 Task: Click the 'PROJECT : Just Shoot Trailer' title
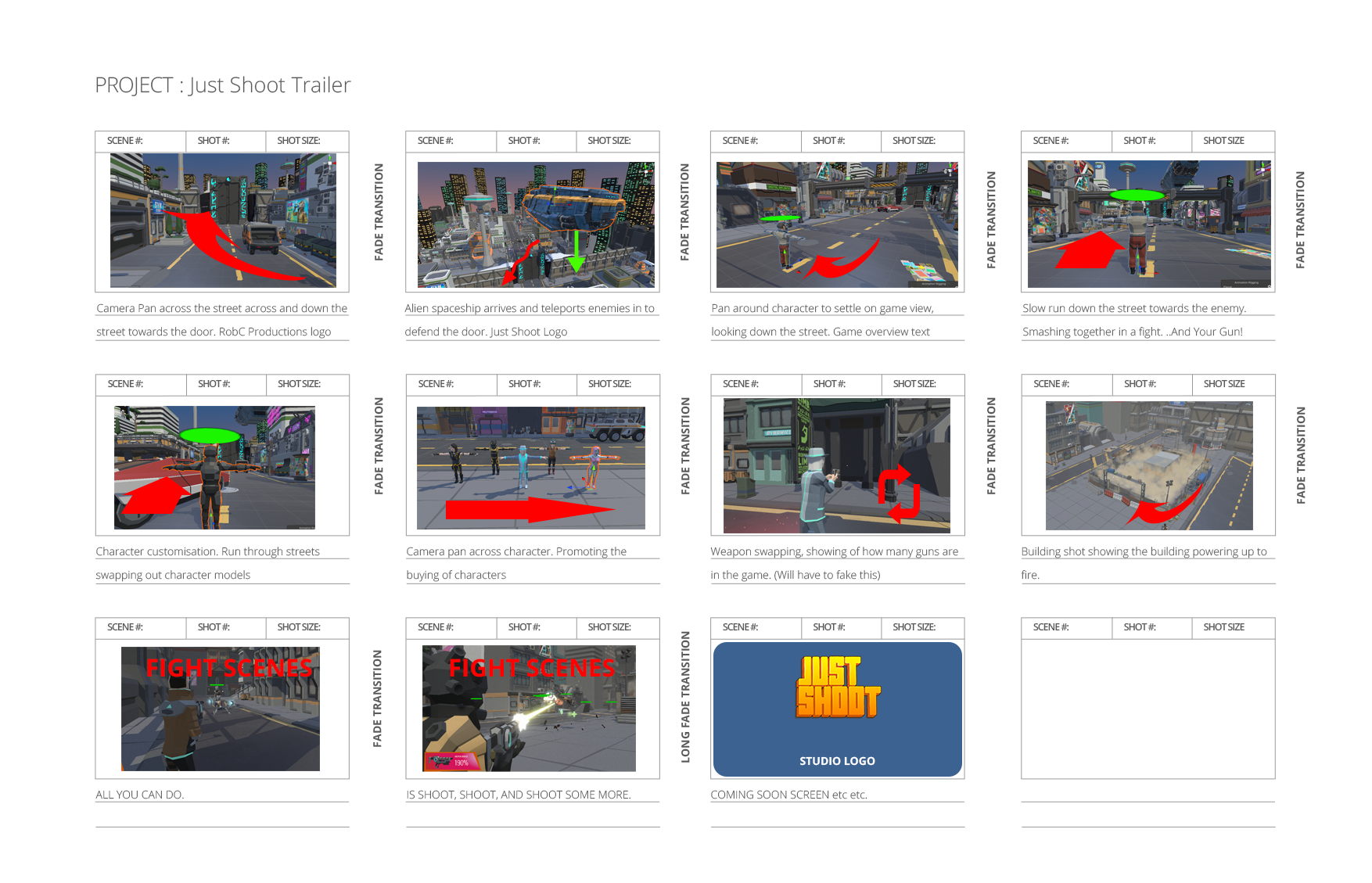(x=223, y=85)
